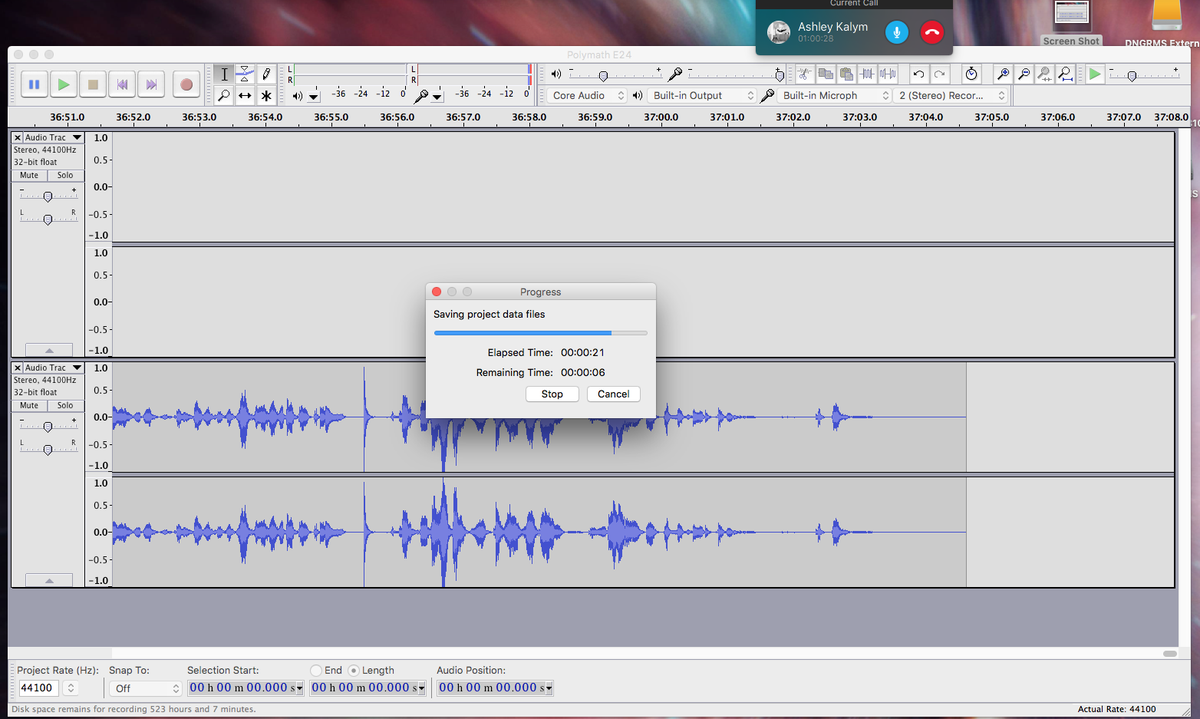This screenshot has width=1200, height=719.
Task: Select the Multi-Tool asterisk
Action: [267, 96]
